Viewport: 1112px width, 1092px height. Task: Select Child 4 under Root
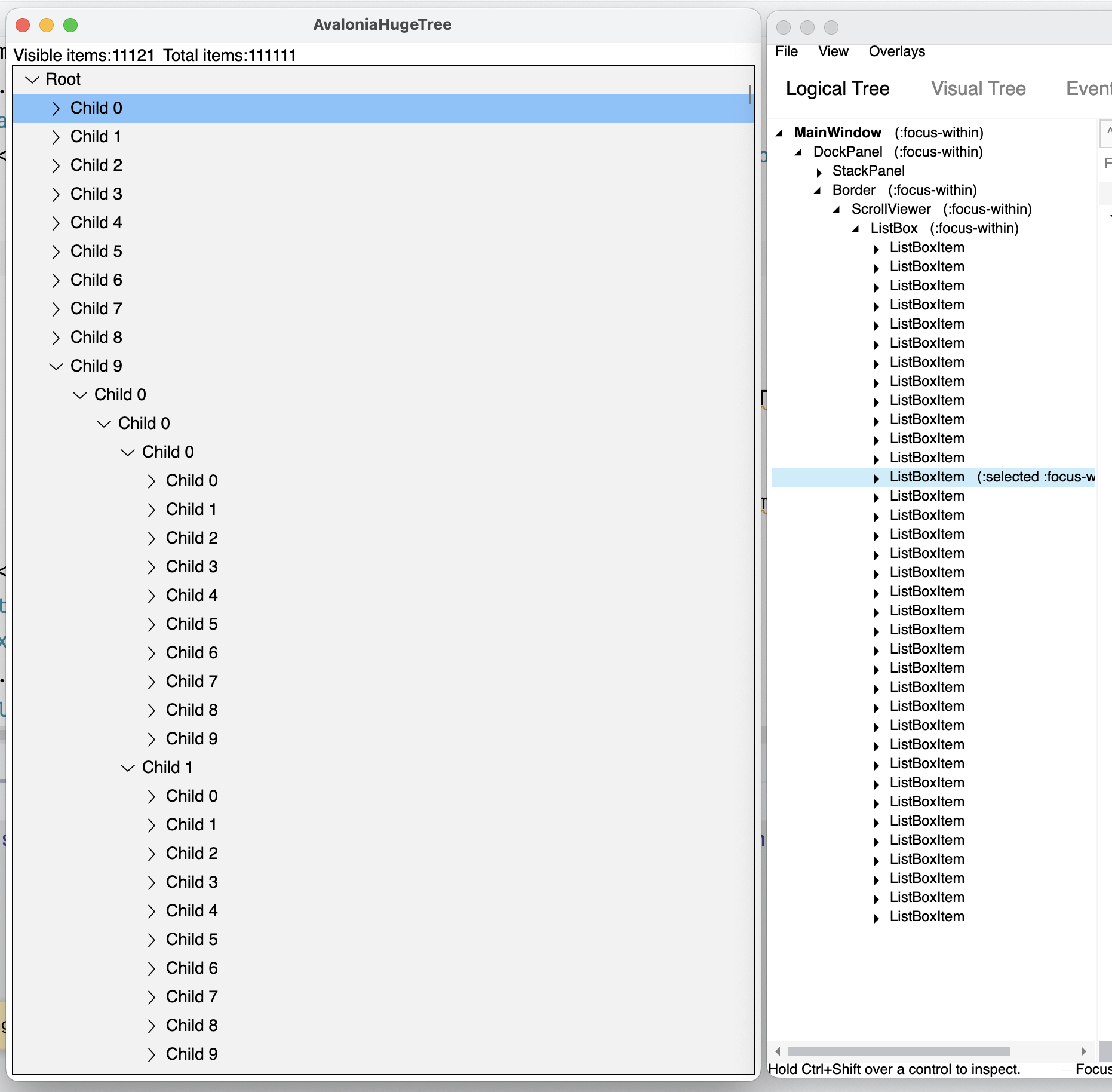coord(383,223)
